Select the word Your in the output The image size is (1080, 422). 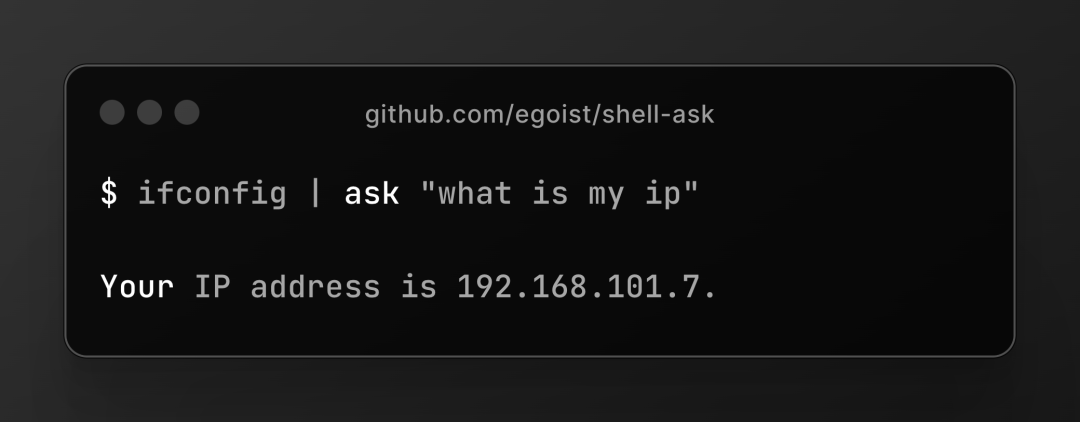pos(137,286)
